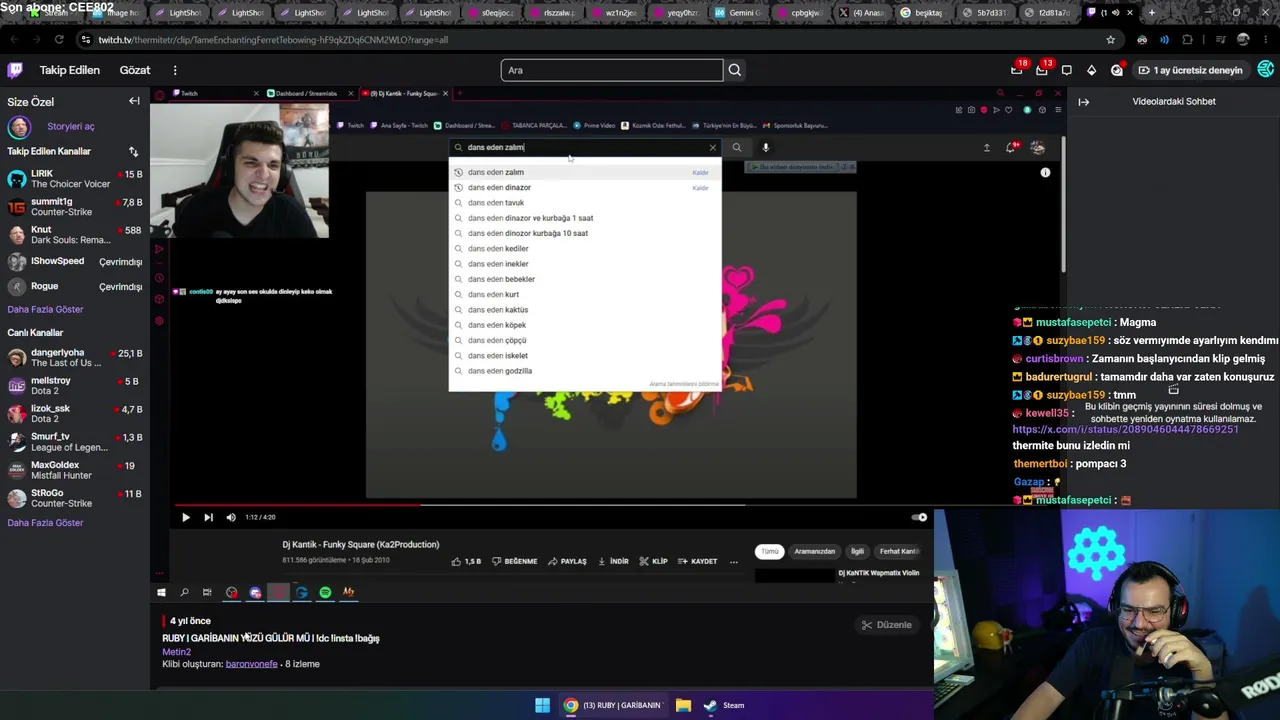Open summit1g channel in sidebar
This screenshot has height=720, width=1280.
tap(75, 207)
